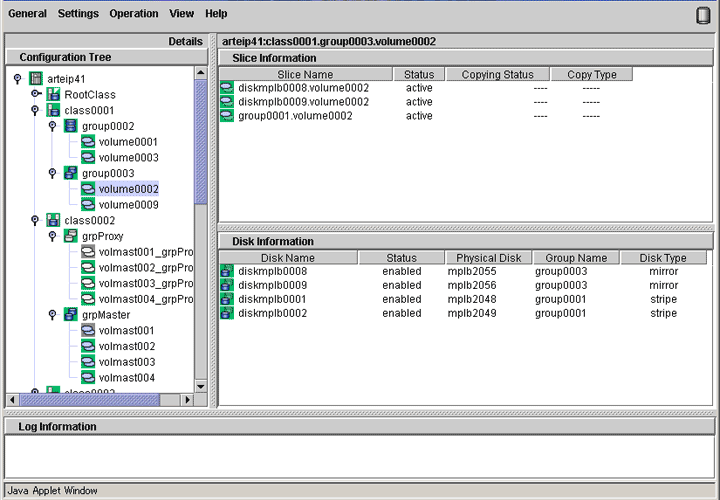Open the General menu
Viewport: 720px width, 500px height.
click(28, 14)
